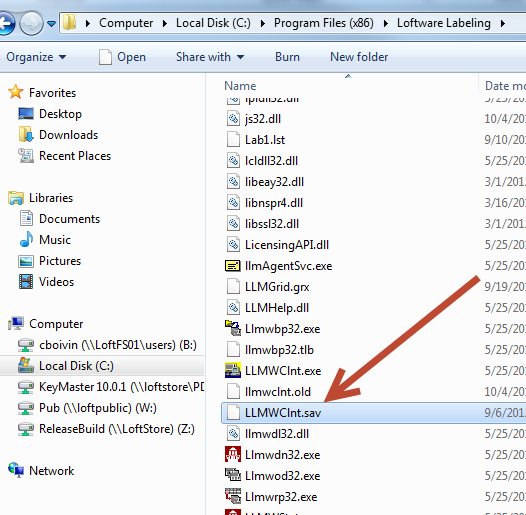This screenshot has width=526, height=515.
Task: Expand arrow after Local Disk (C:) breadcrumb
Action: pos(262,23)
